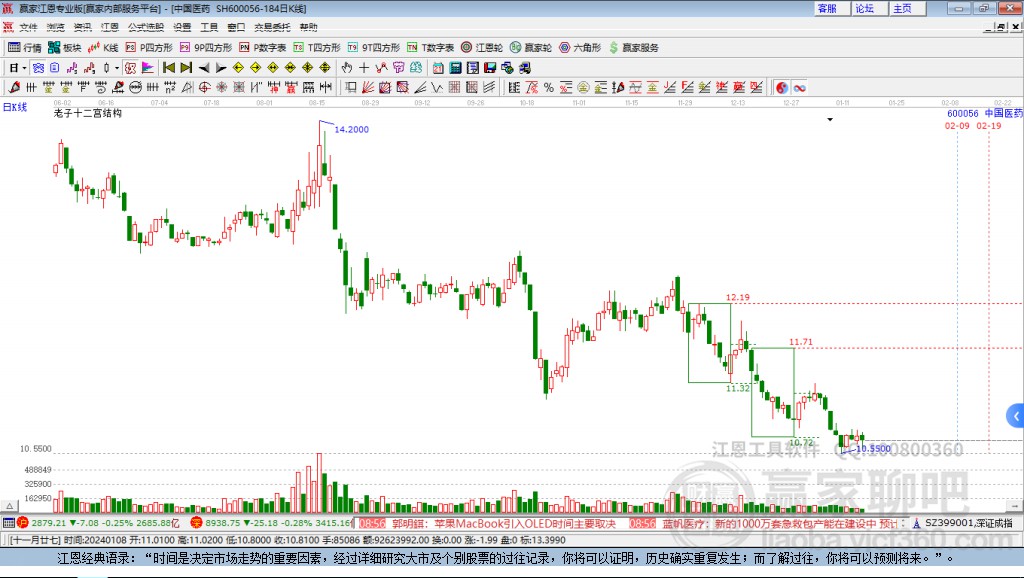Select the percent % retracement tool
The width and height of the screenshot is (1024, 578).
pos(549,88)
